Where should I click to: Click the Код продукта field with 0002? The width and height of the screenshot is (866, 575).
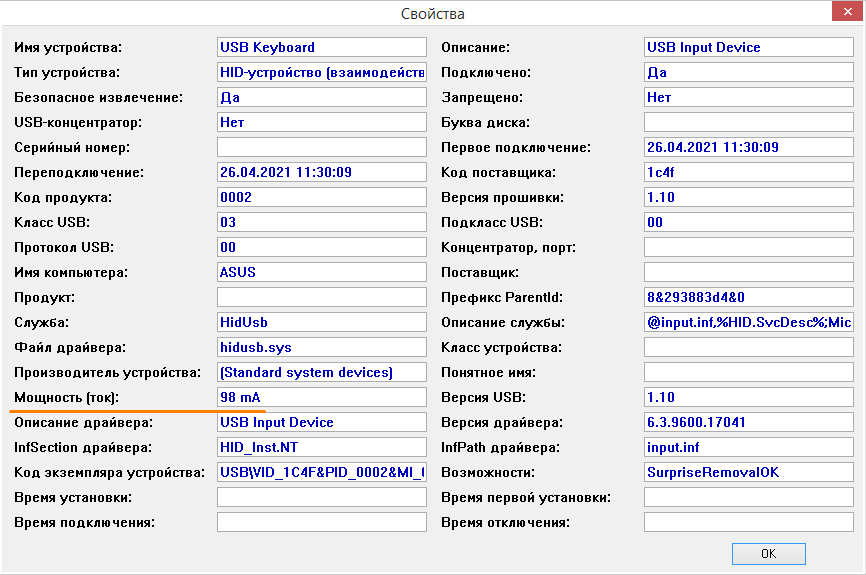click(321, 197)
